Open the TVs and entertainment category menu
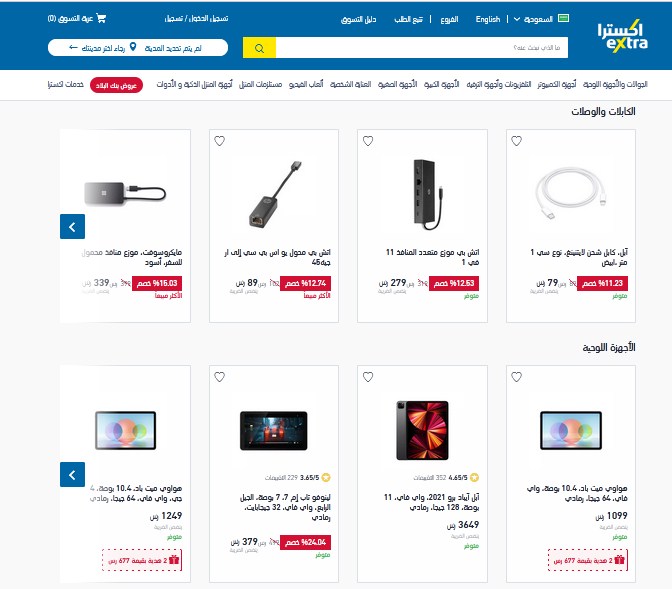Image resolution: width=672 pixels, height=589 pixels. 499,84
